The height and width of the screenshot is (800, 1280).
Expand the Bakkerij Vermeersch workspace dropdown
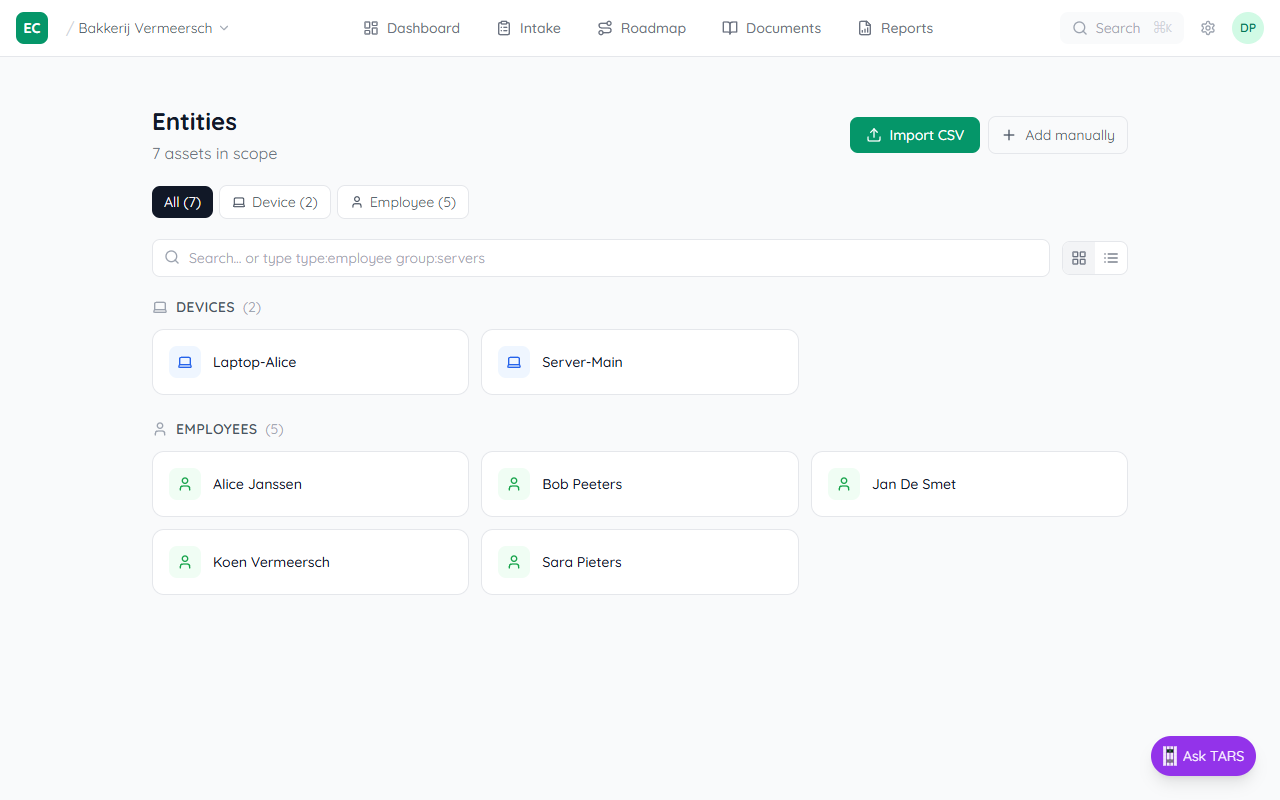pyautogui.click(x=154, y=28)
